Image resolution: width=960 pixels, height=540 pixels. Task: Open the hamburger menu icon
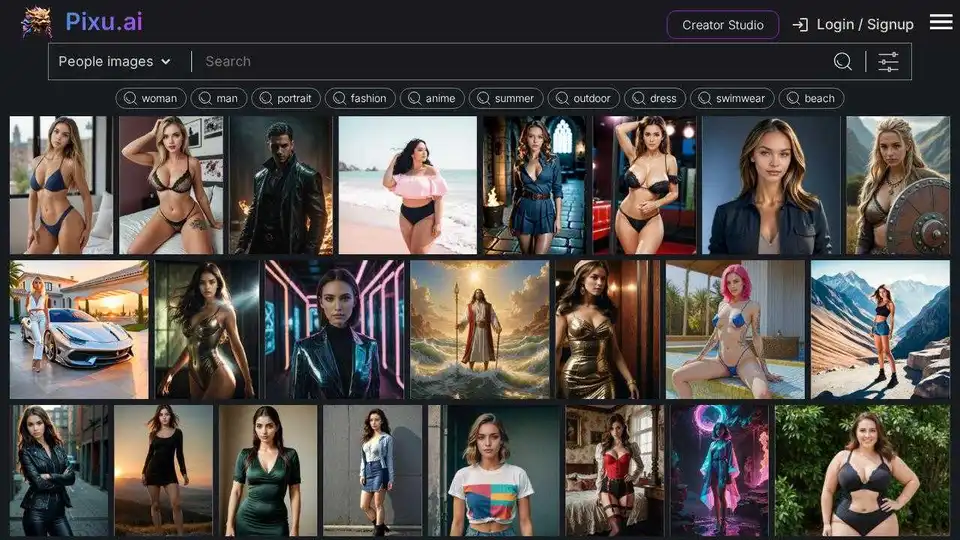pos(940,22)
